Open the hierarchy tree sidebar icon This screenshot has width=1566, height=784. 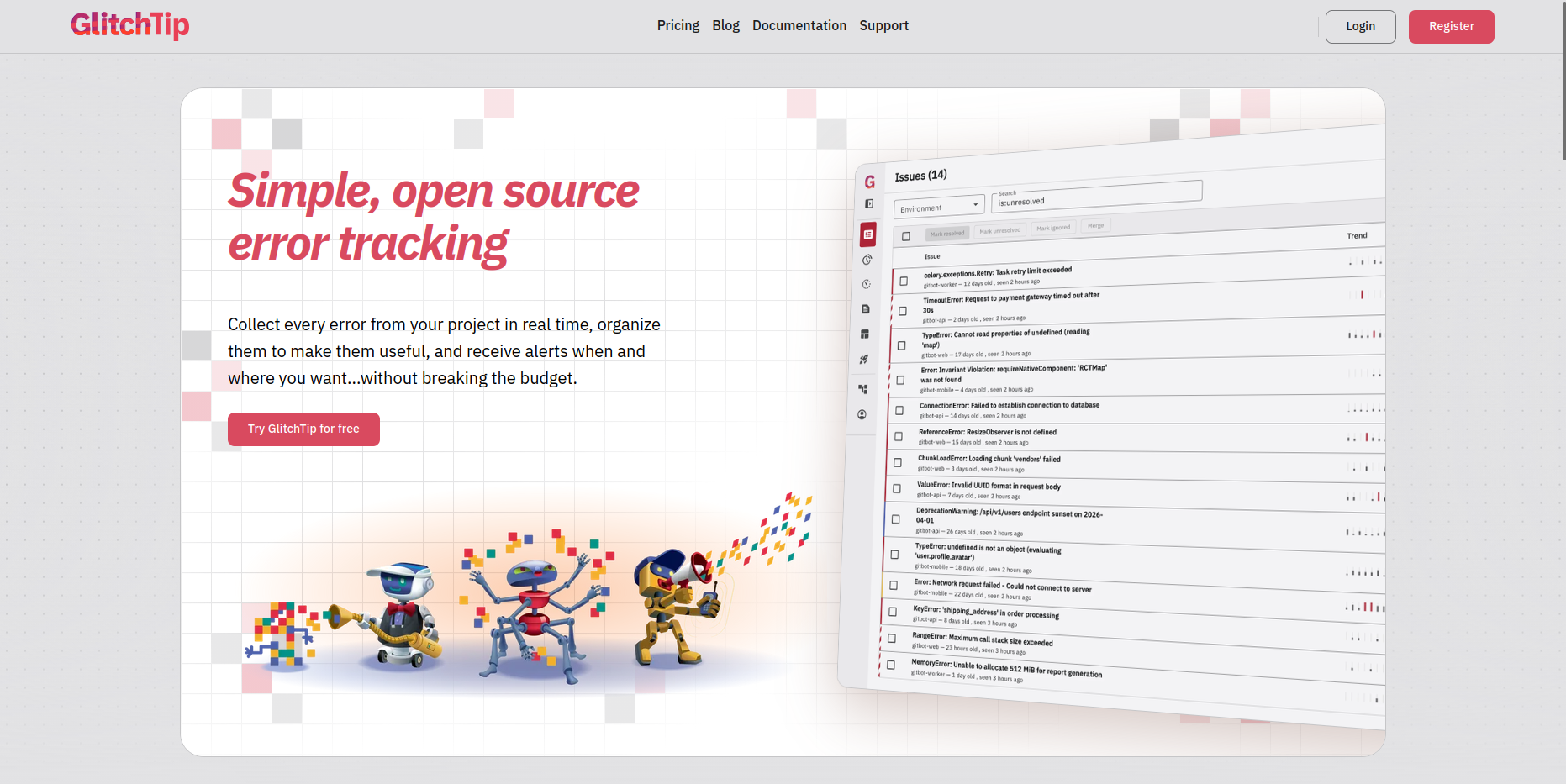[862, 389]
